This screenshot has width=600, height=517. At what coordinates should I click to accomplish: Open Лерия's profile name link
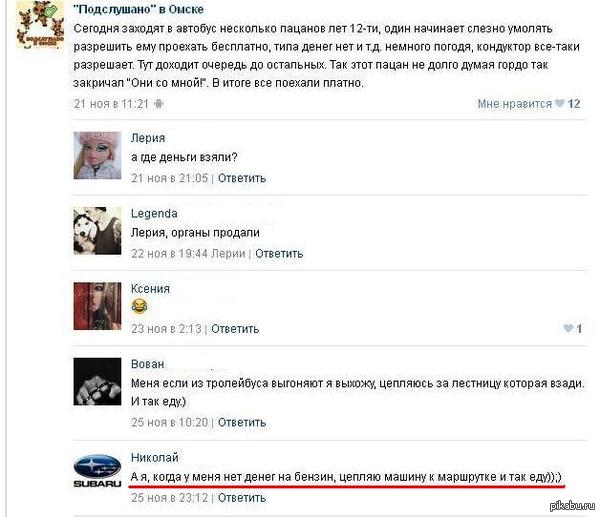(x=148, y=138)
